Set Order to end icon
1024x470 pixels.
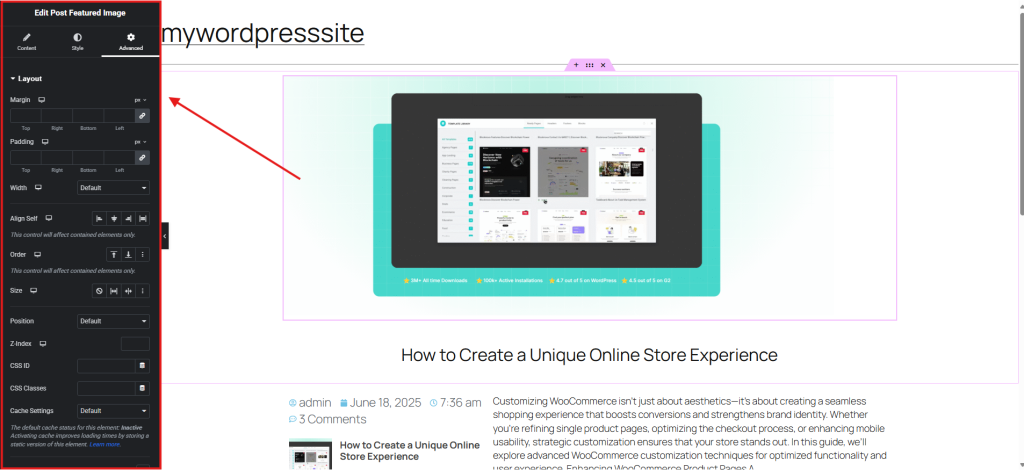[x=128, y=255]
